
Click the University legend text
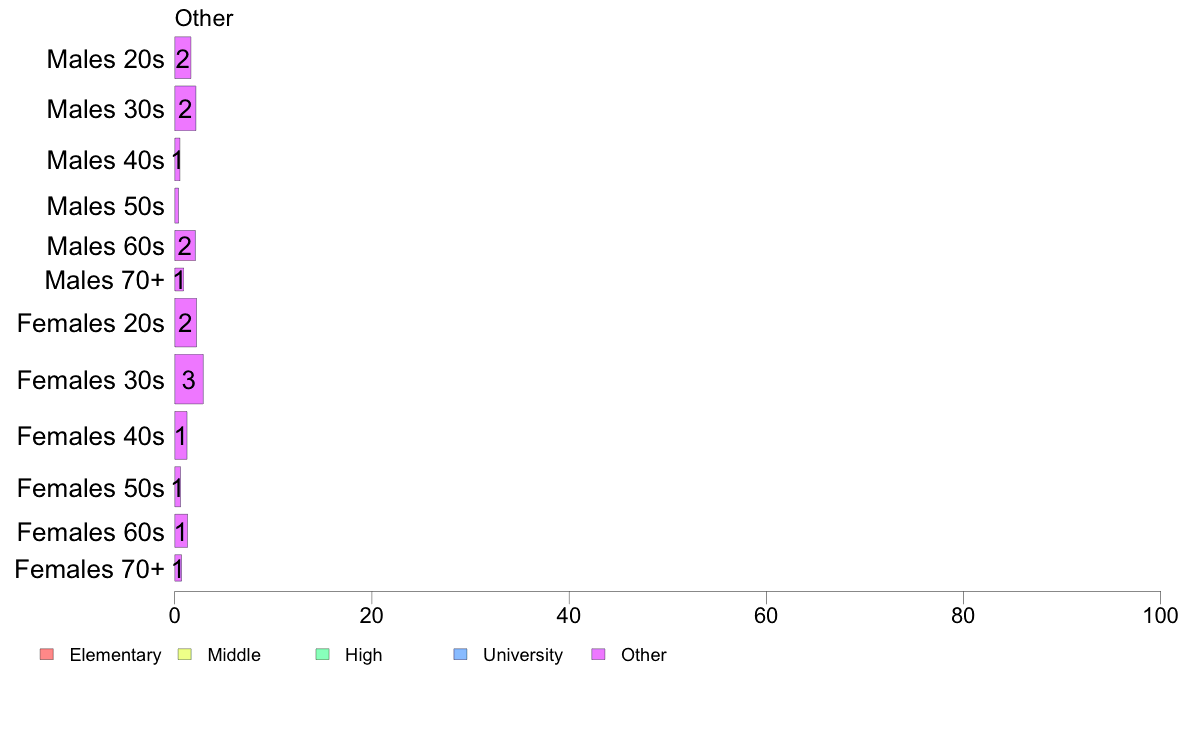523,655
